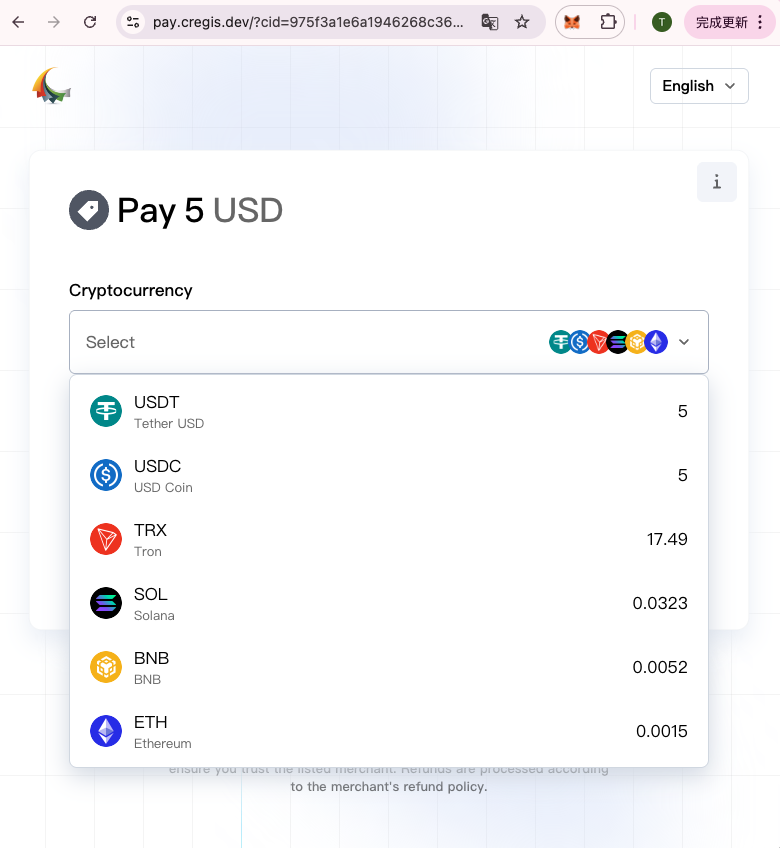Click the 完成更新 update button

[722, 22]
